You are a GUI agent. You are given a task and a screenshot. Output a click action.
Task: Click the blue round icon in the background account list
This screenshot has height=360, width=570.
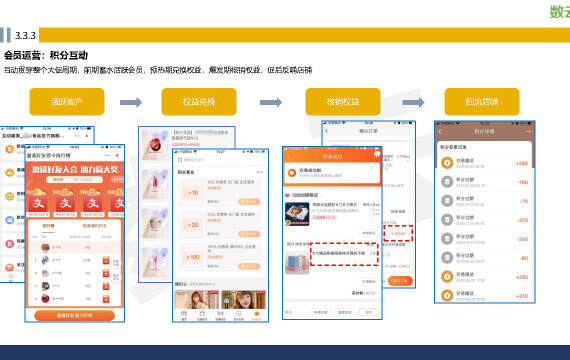[10, 220]
